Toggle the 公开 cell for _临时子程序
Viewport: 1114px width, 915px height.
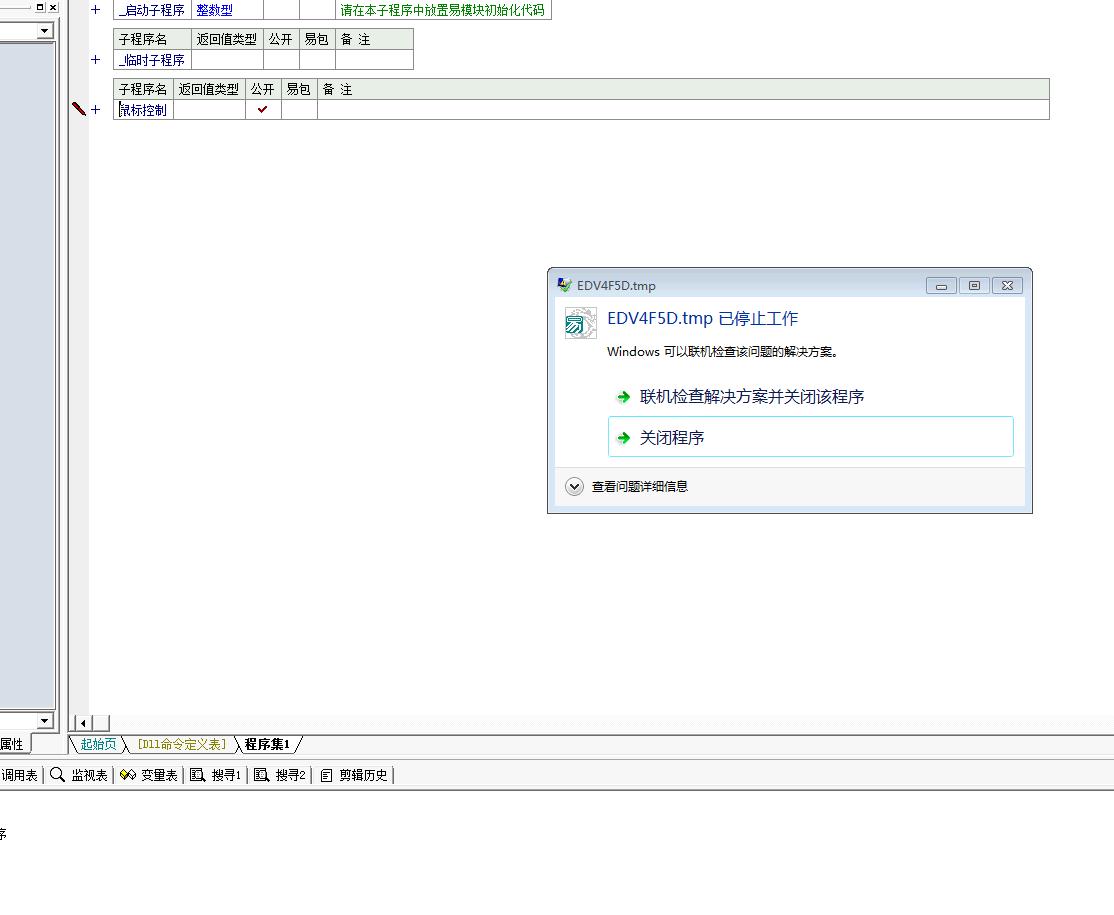coord(280,60)
